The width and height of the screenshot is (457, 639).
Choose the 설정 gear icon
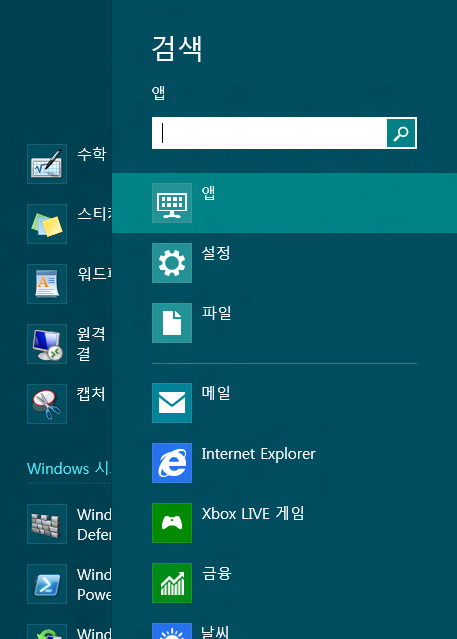pyautogui.click(x=172, y=263)
